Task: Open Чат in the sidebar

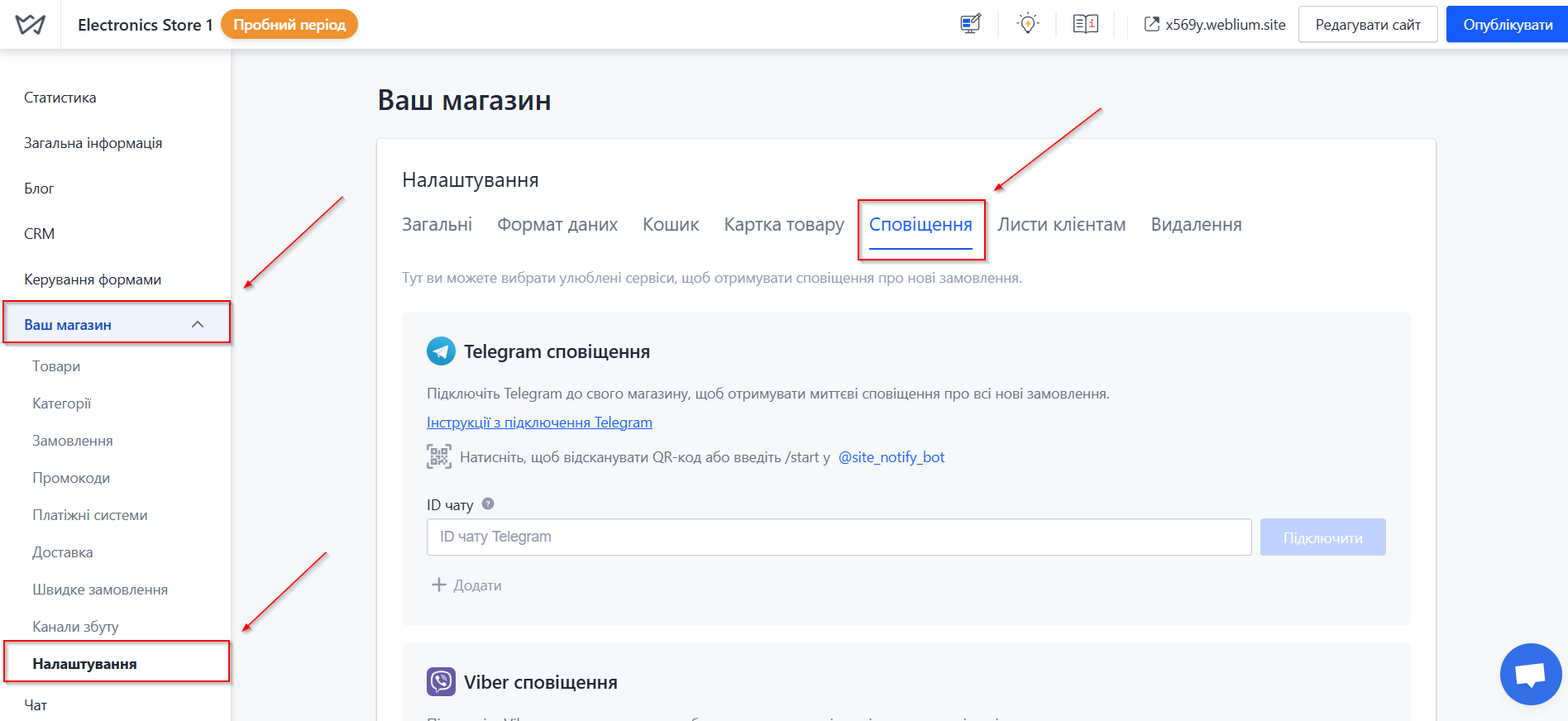Action: click(36, 705)
